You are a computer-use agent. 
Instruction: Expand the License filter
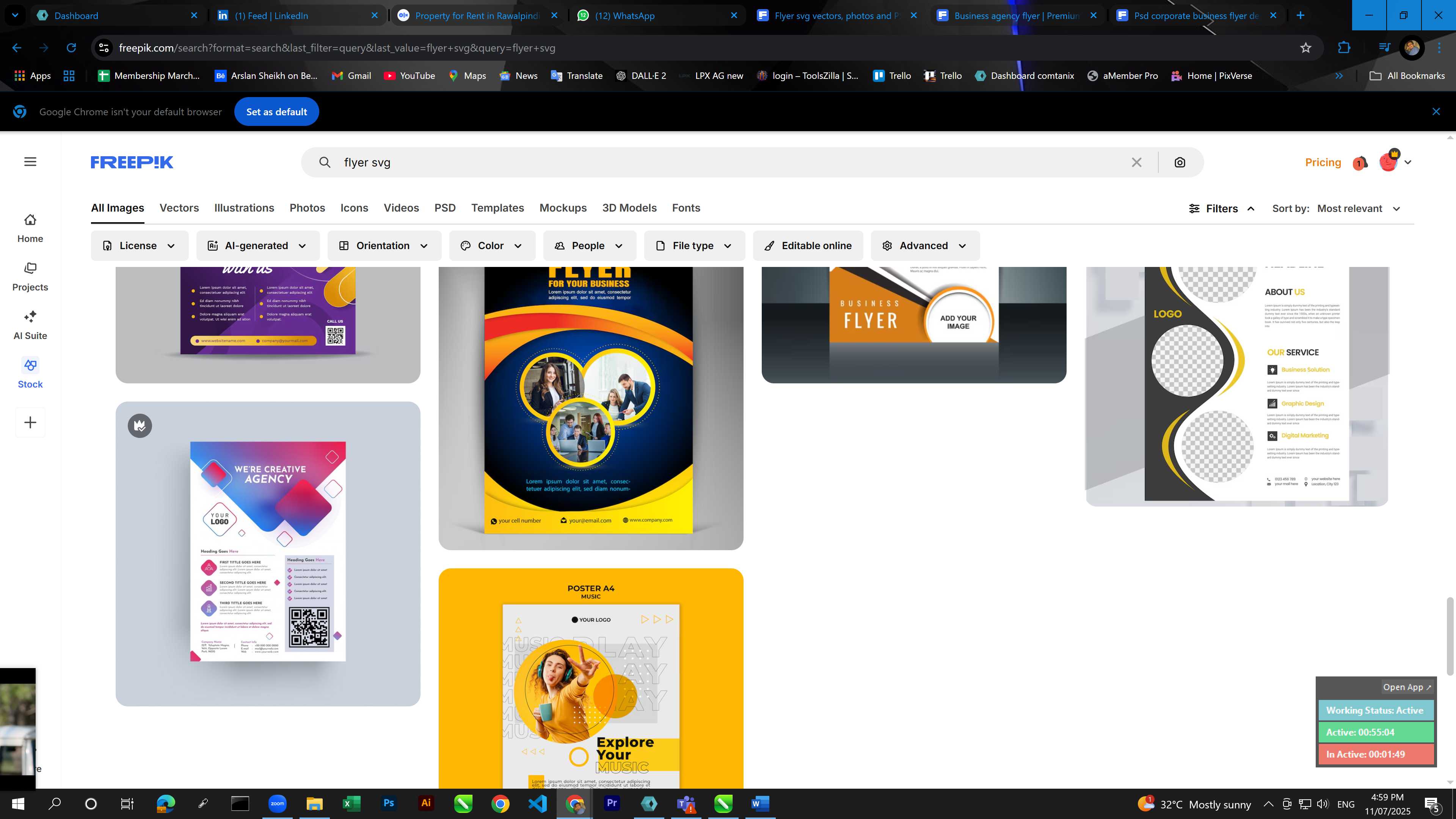pyautogui.click(x=139, y=246)
